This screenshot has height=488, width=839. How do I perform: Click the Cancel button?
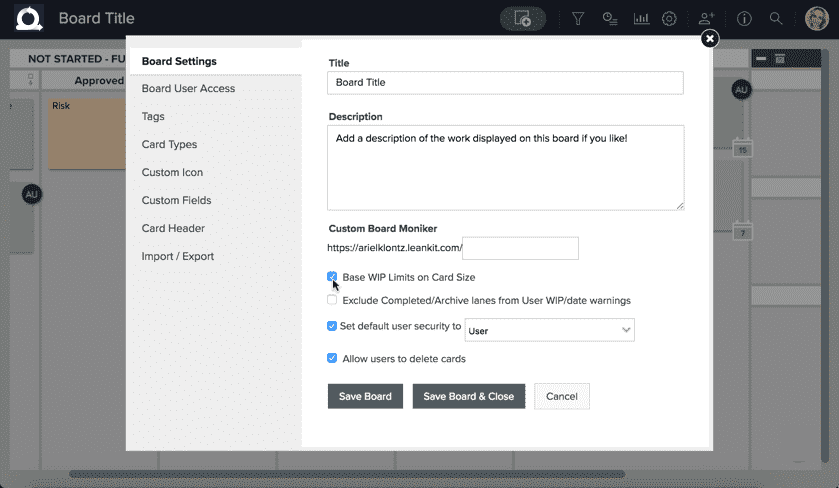click(x=562, y=396)
